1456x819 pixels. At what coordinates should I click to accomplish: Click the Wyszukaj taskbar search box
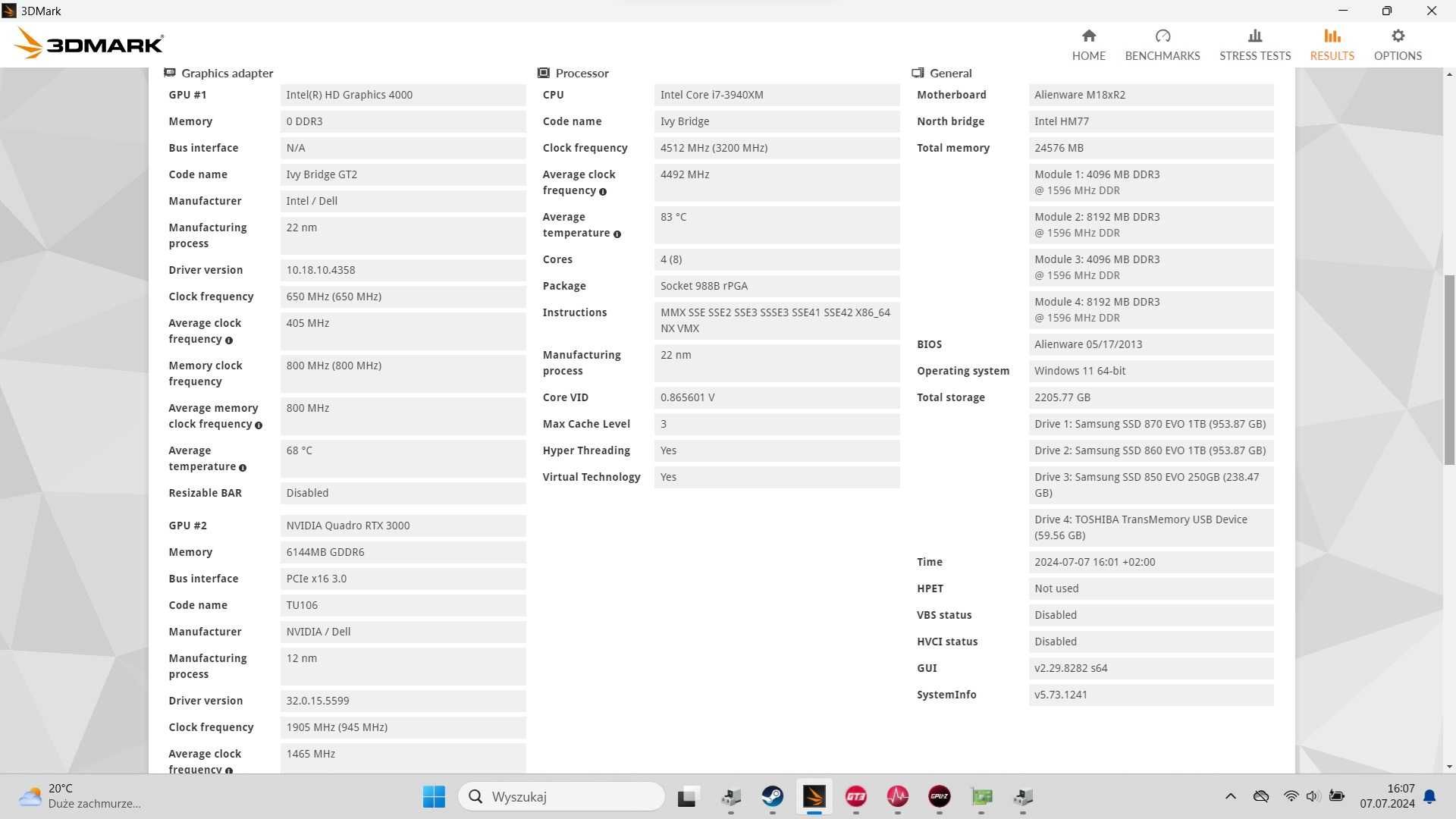tap(561, 796)
